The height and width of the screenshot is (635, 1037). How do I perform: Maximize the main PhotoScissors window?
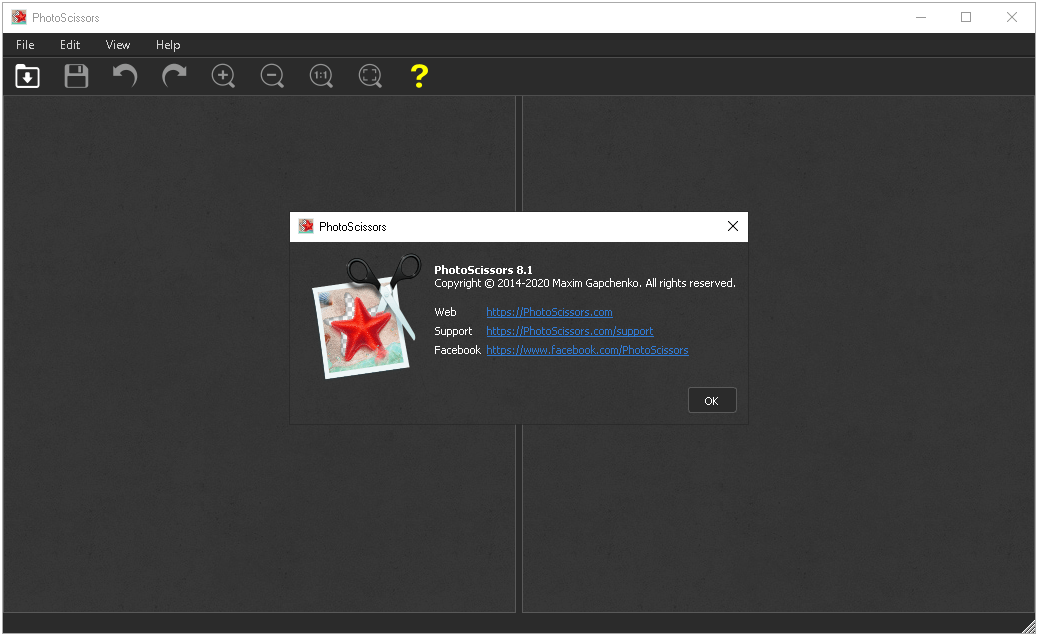point(966,17)
